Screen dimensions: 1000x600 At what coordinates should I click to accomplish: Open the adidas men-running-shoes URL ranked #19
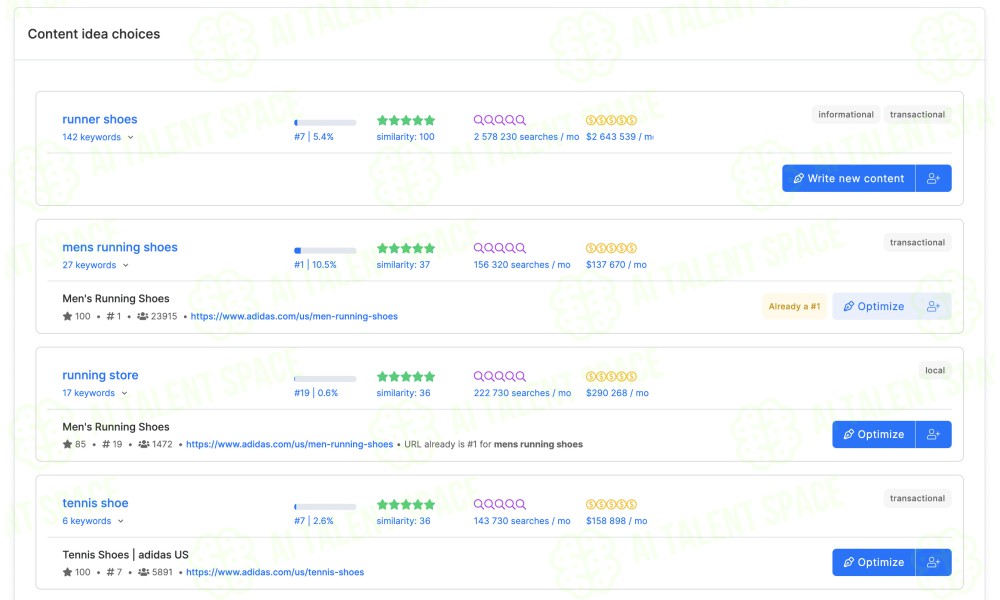click(290, 444)
